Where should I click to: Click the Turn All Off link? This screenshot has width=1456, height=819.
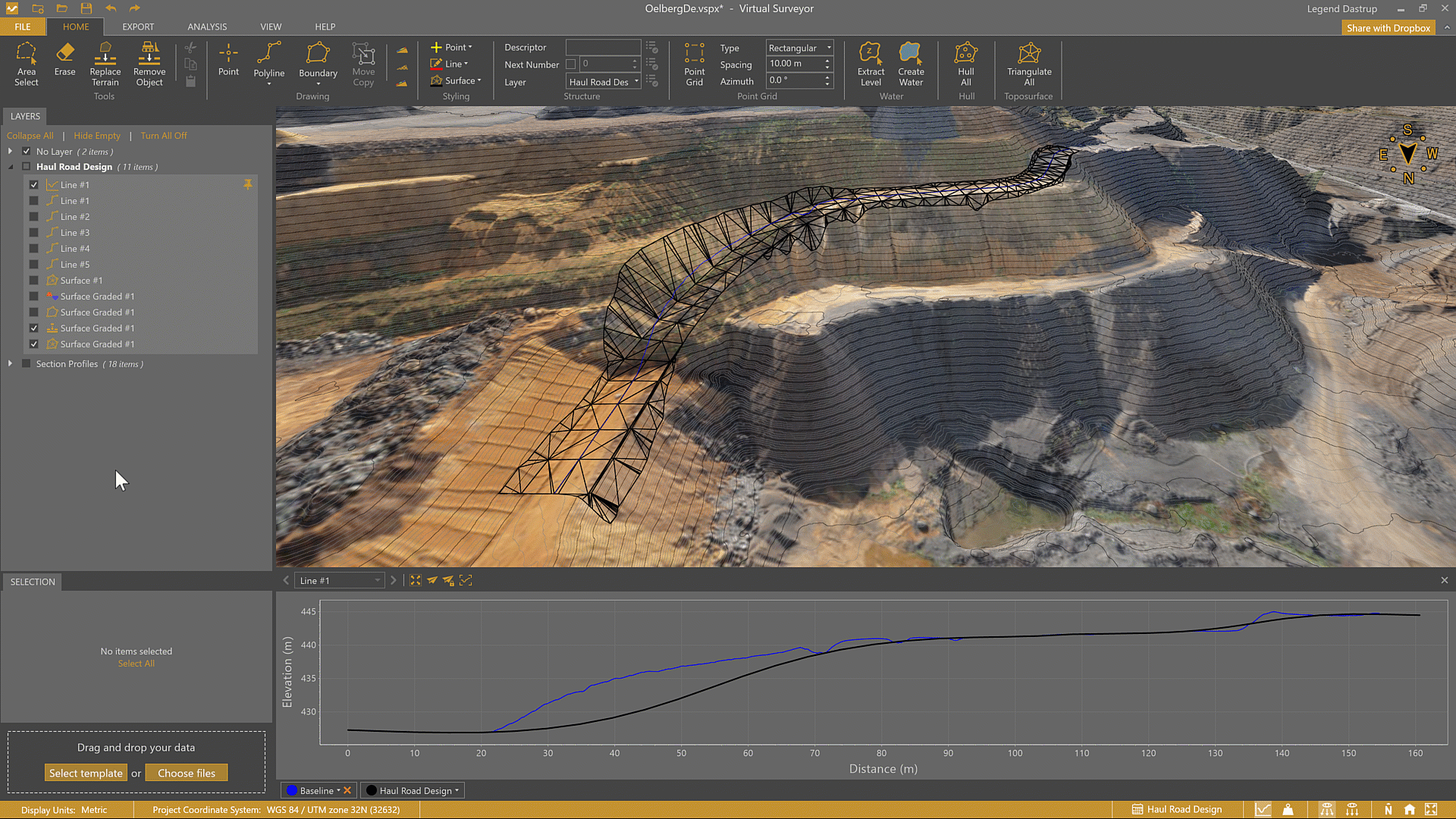point(163,136)
